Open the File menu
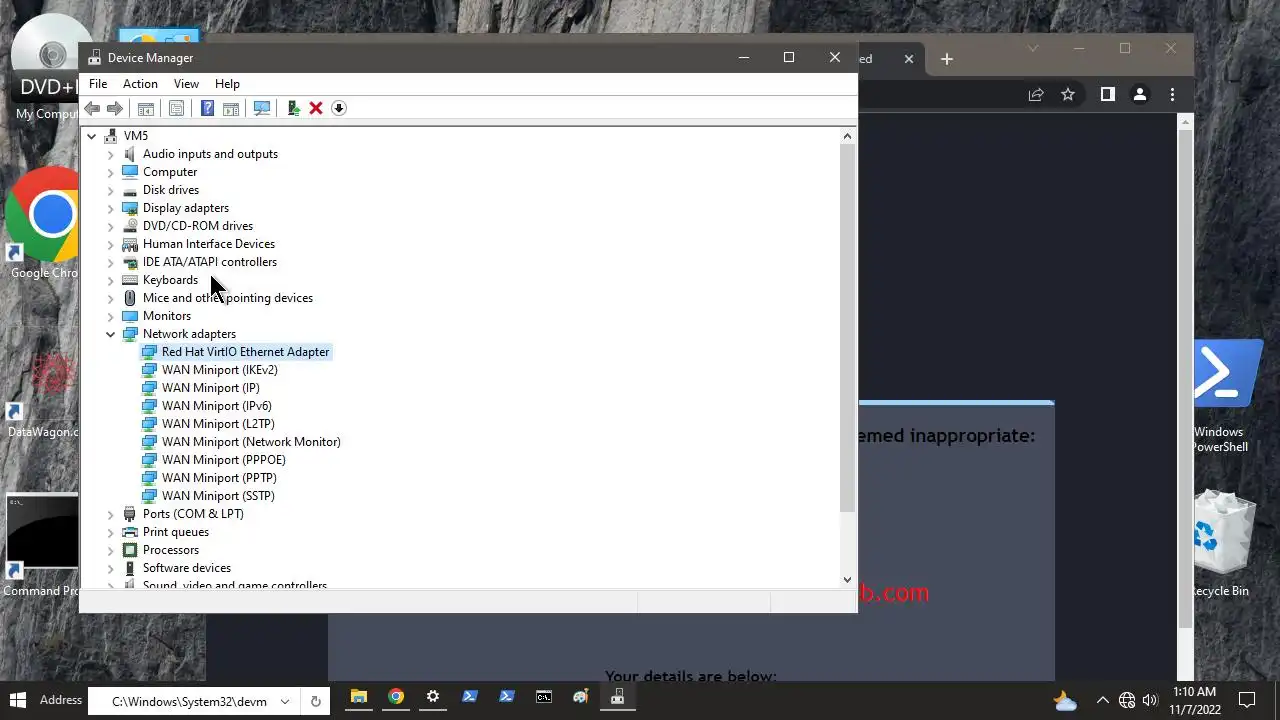This screenshot has height=720, width=1280. click(x=98, y=84)
